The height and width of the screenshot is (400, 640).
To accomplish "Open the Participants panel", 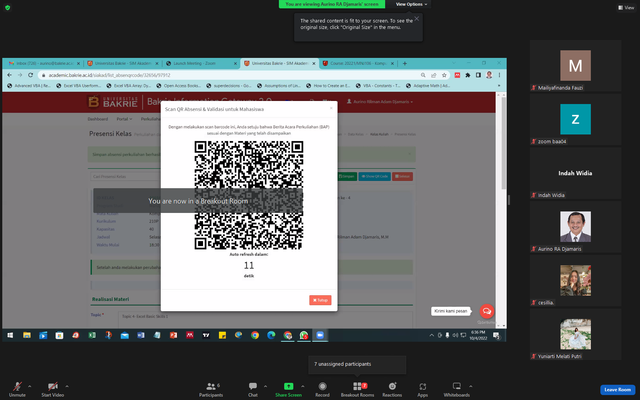I will [x=211, y=389].
